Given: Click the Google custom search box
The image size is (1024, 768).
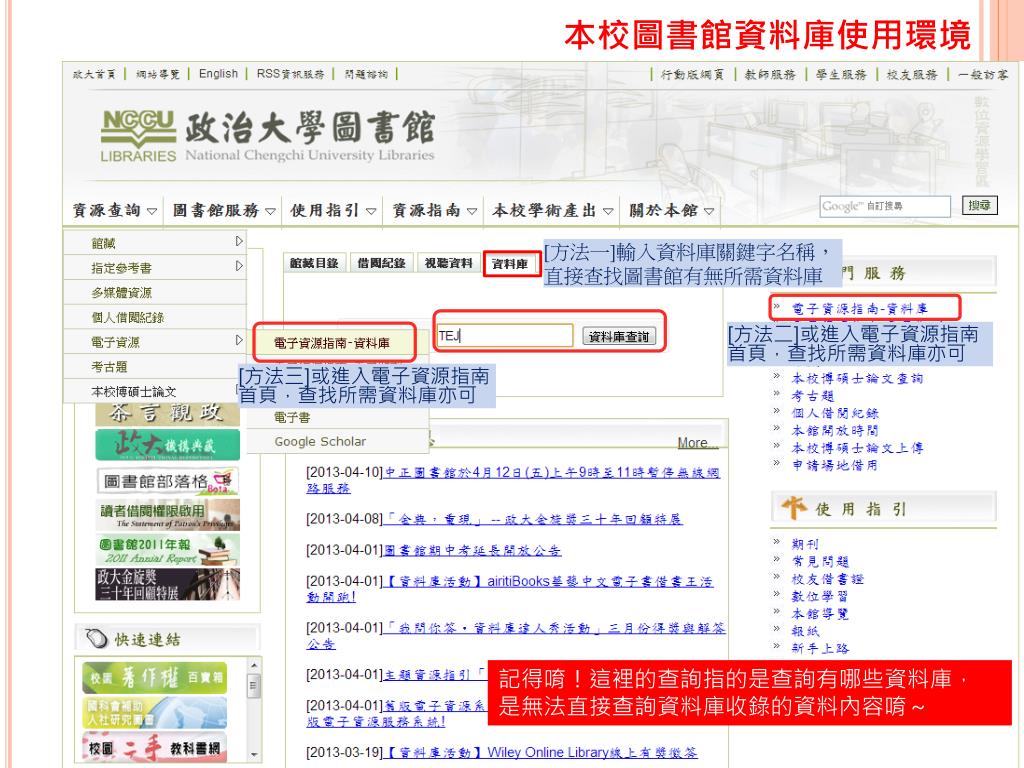Looking at the screenshot, I should point(885,206).
